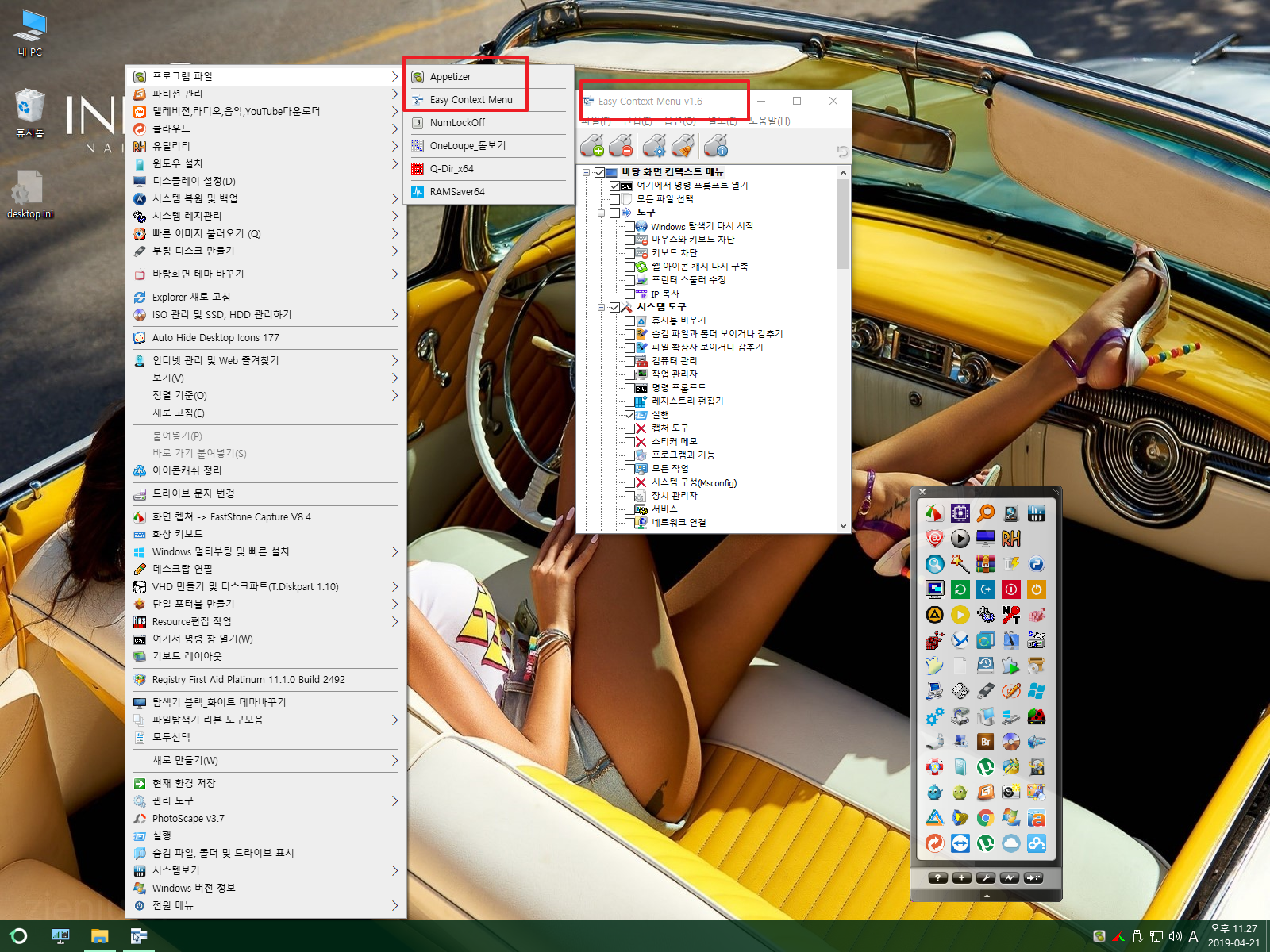Select Q-Dir_x64 in the submenu
Viewport: 1270px width, 952px height.
[489, 169]
